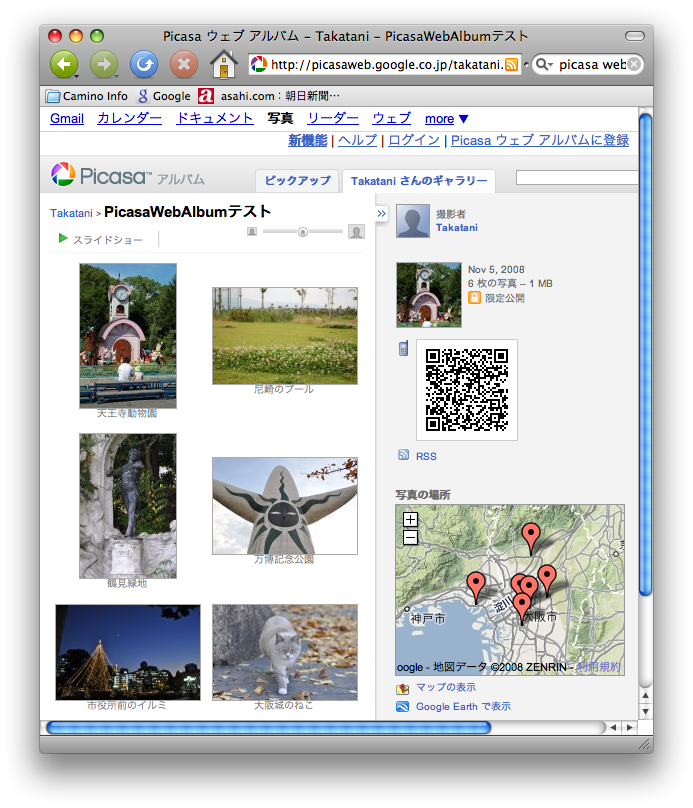Open asahi.com bookmark
Image resolution: width=693 pixels, height=808 pixels.
click(269, 96)
